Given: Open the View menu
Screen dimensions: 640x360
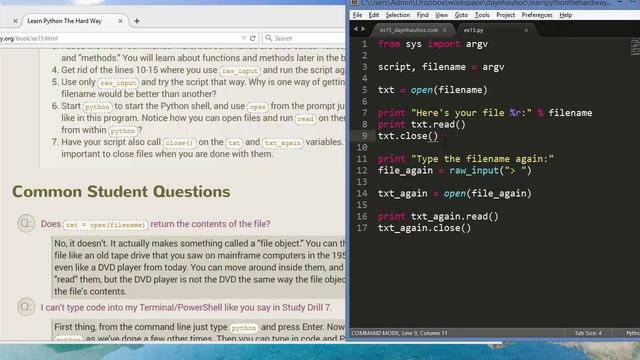Looking at the screenshot, I should coord(441,15).
